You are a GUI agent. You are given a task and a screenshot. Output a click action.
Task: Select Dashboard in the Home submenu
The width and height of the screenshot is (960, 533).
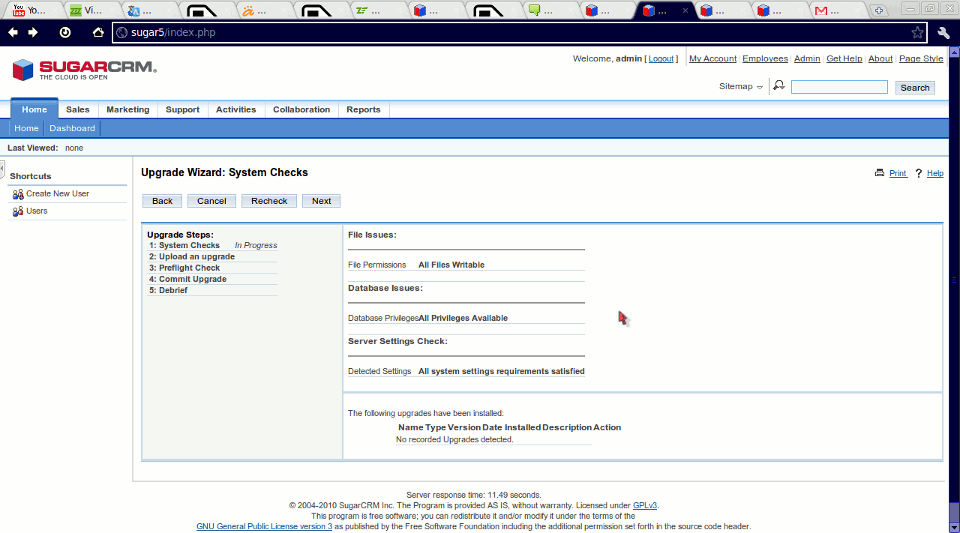click(x=72, y=128)
